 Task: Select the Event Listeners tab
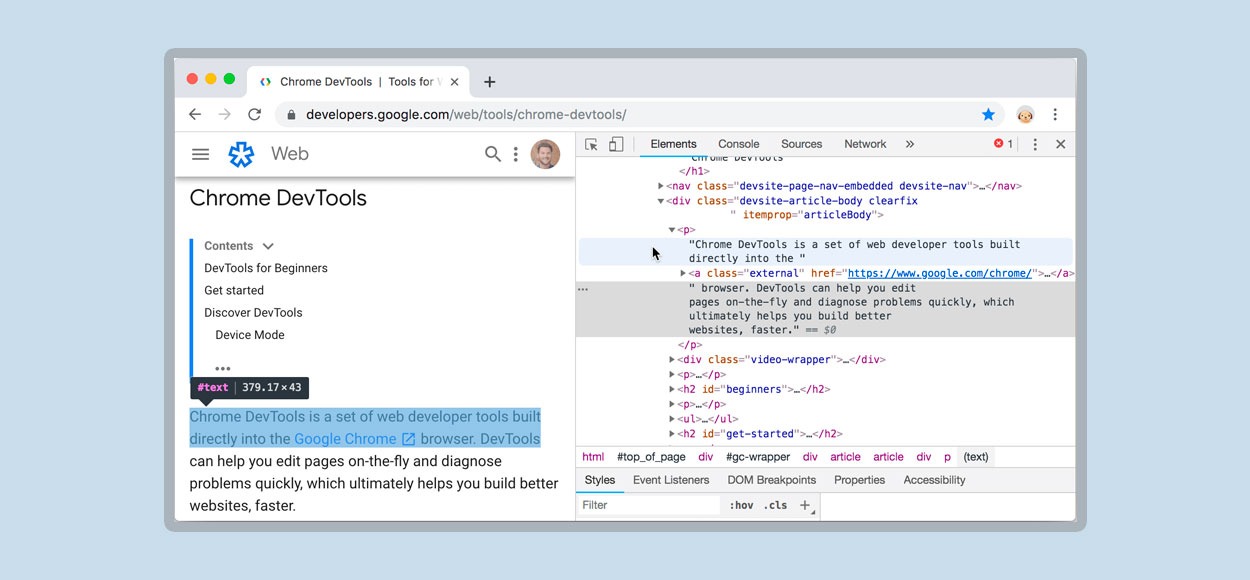click(x=671, y=480)
